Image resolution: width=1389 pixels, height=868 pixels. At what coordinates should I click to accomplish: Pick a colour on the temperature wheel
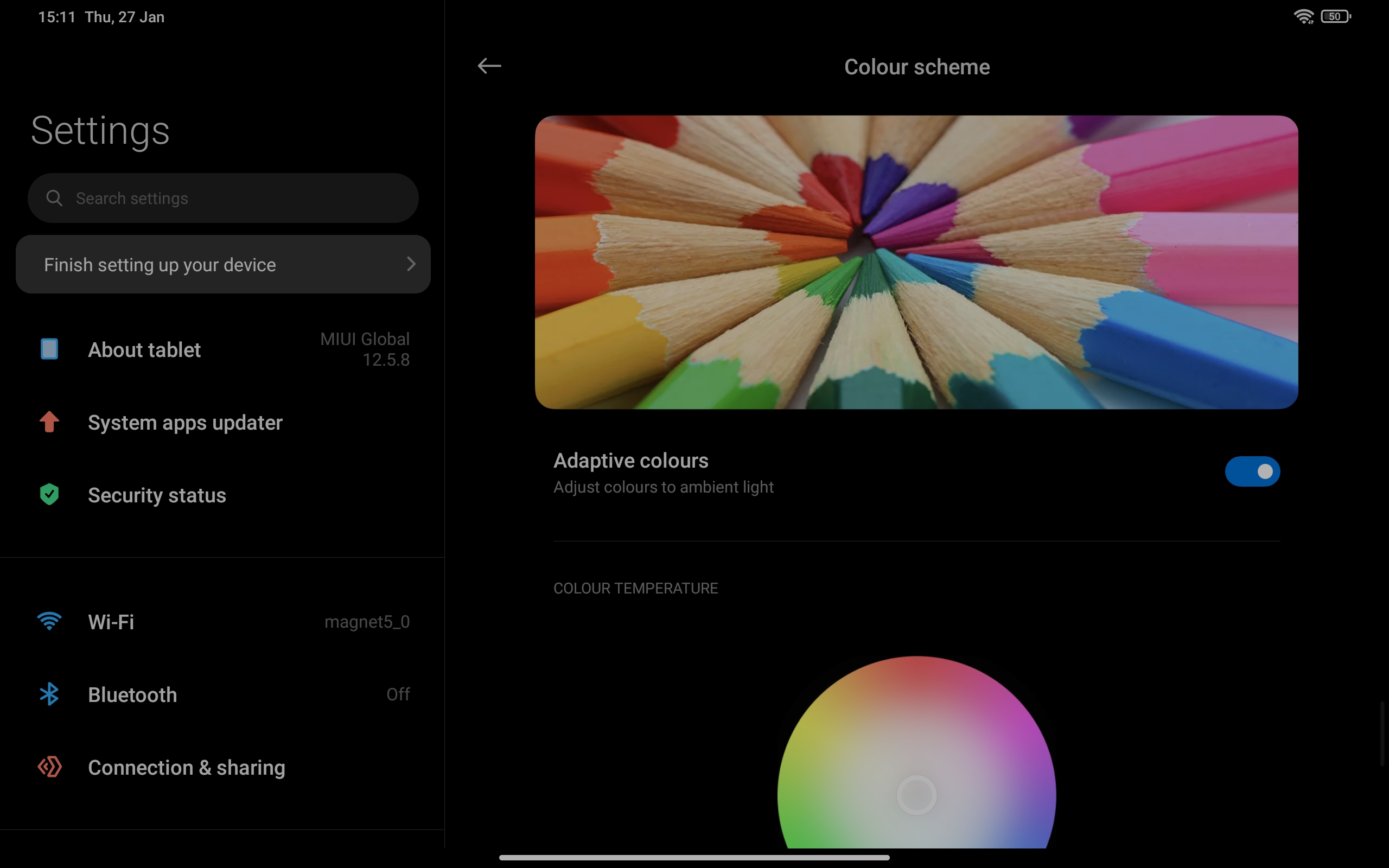tap(916, 752)
